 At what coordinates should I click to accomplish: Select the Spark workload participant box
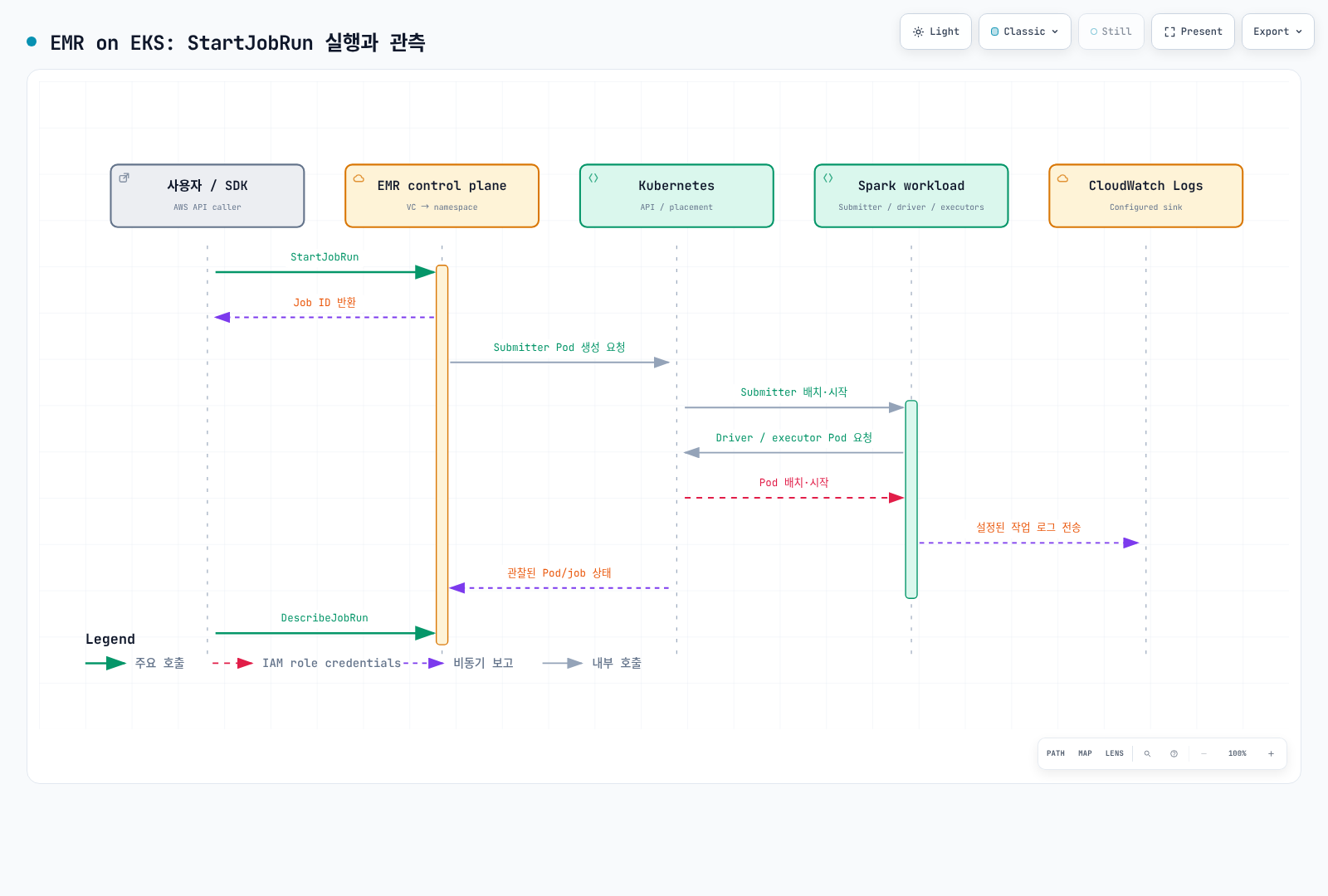tap(911, 196)
